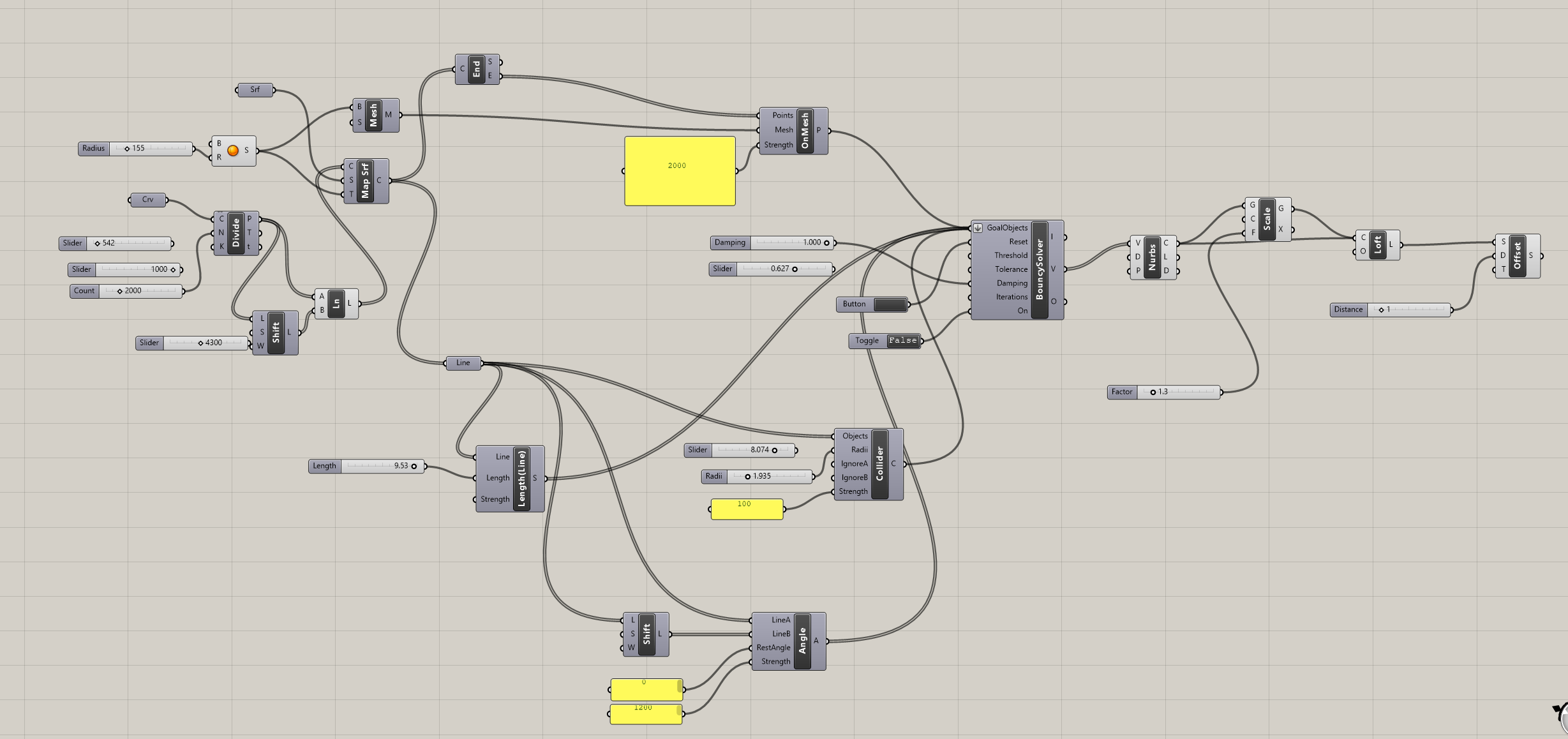The image size is (1568, 739).
Task: Select the Divide component label
Action: point(235,233)
